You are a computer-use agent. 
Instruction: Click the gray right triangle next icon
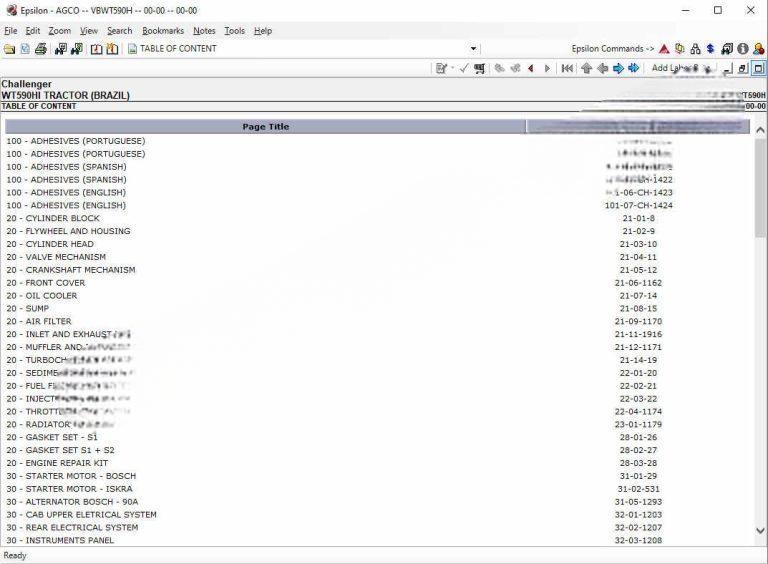[547, 69]
